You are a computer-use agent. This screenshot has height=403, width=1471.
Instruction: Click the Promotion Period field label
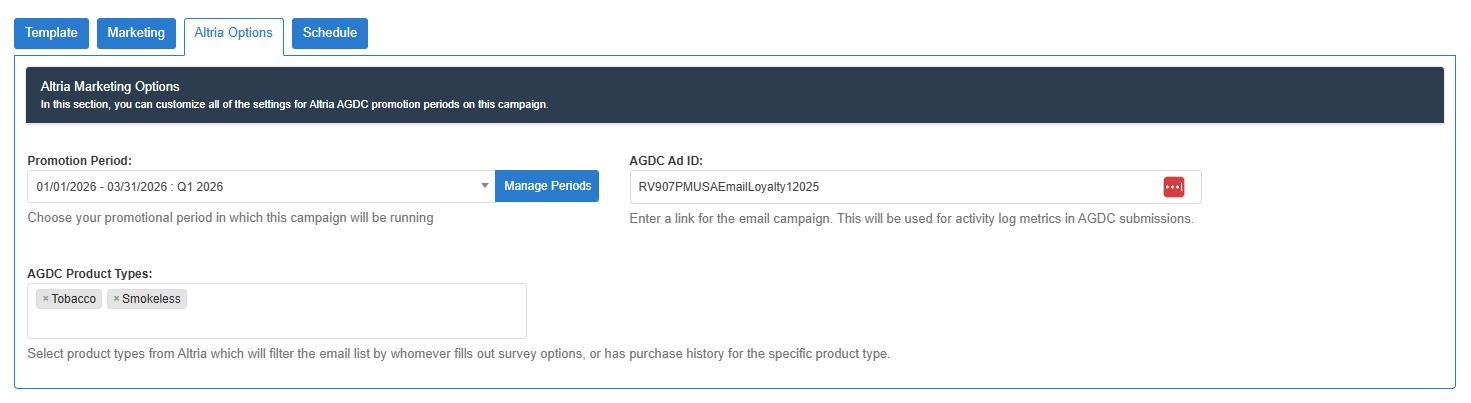[80, 160]
